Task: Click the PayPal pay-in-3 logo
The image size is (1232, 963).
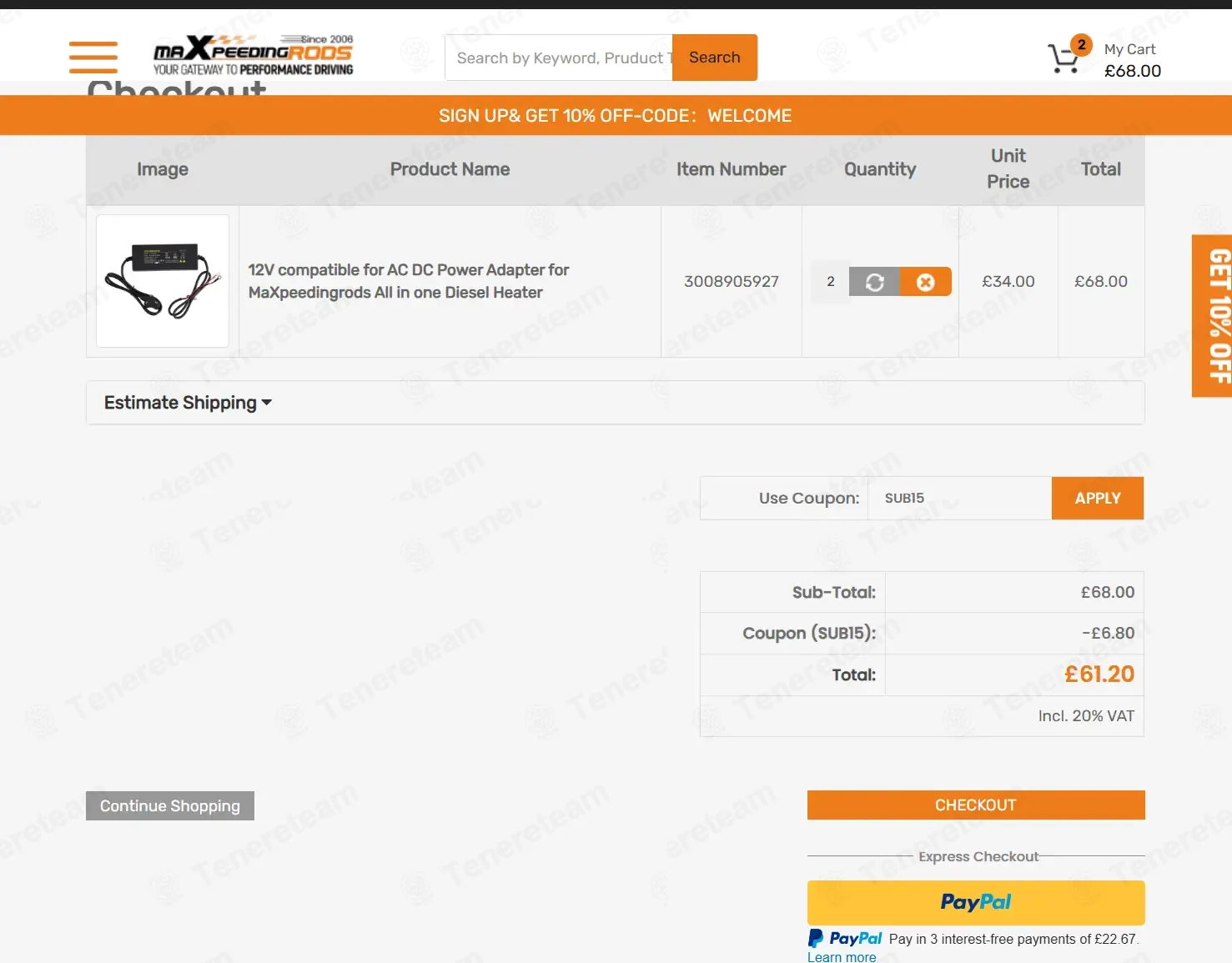Action: tap(845, 939)
